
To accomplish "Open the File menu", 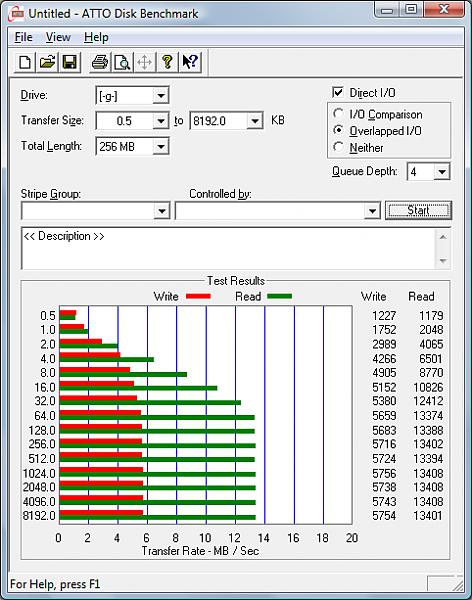I will coord(23,37).
